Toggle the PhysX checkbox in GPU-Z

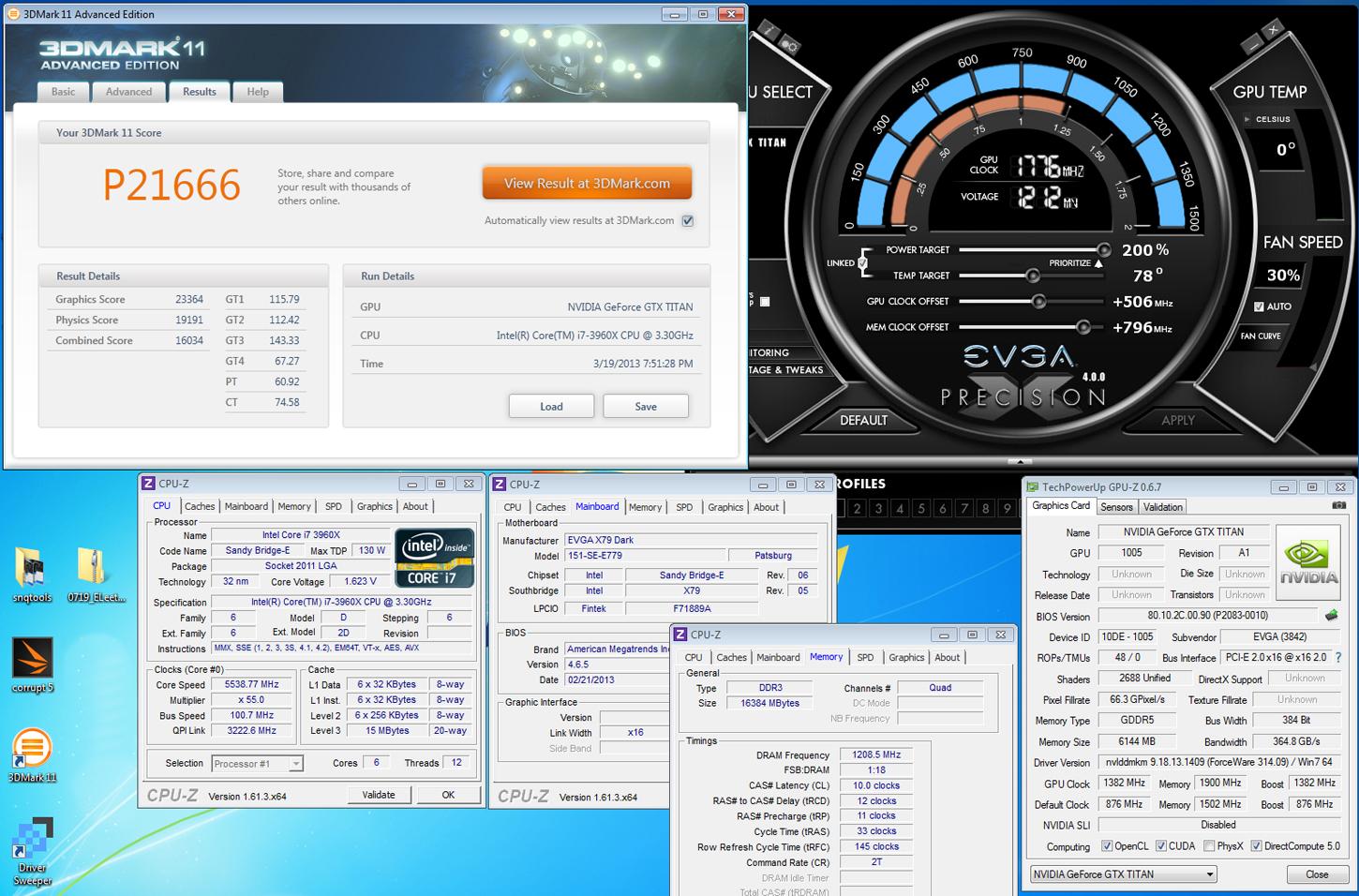pyautogui.click(x=1209, y=846)
